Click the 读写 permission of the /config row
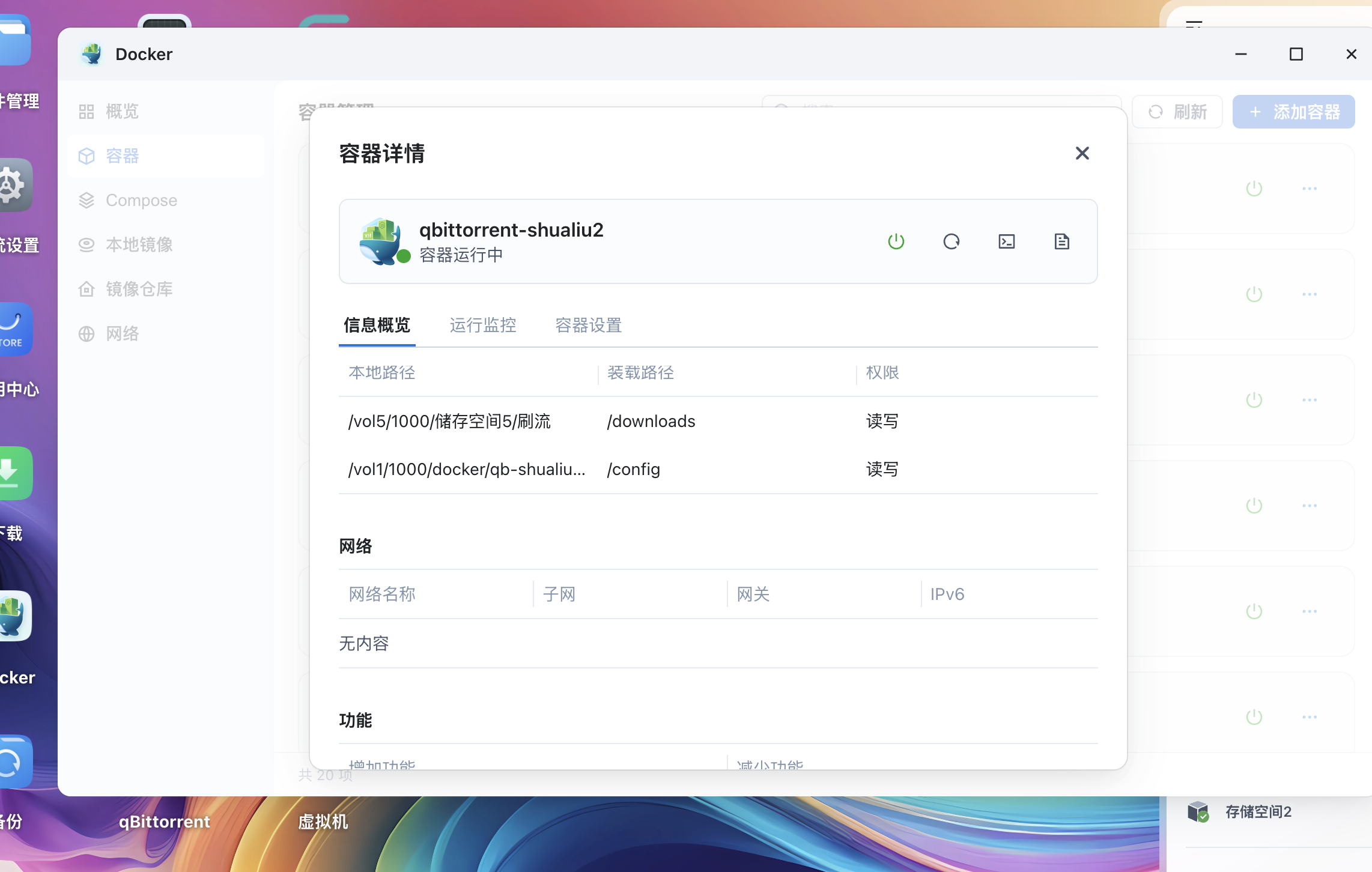This screenshot has width=1372, height=872. (882, 470)
